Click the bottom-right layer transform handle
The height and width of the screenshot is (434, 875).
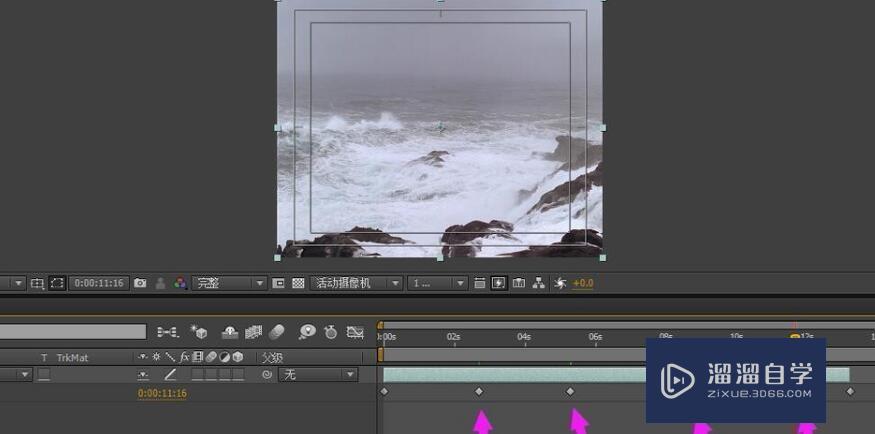[x=603, y=258]
